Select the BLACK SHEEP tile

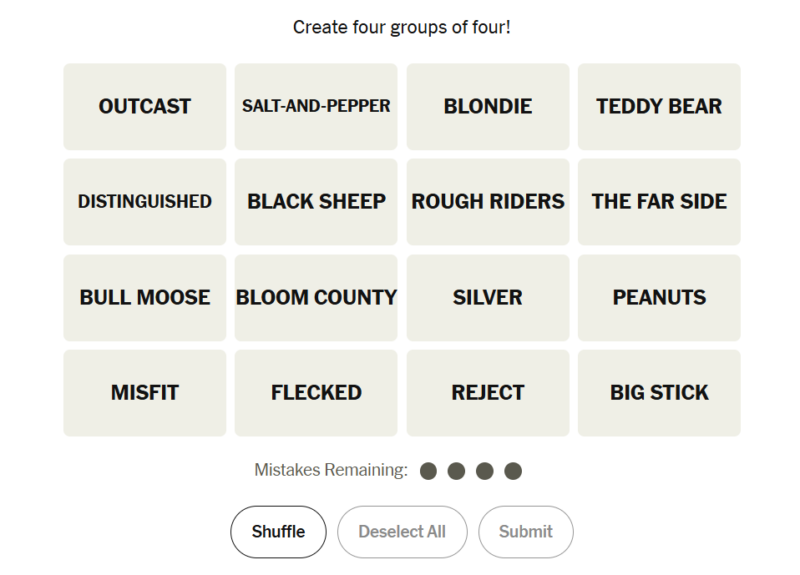[316, 201]
